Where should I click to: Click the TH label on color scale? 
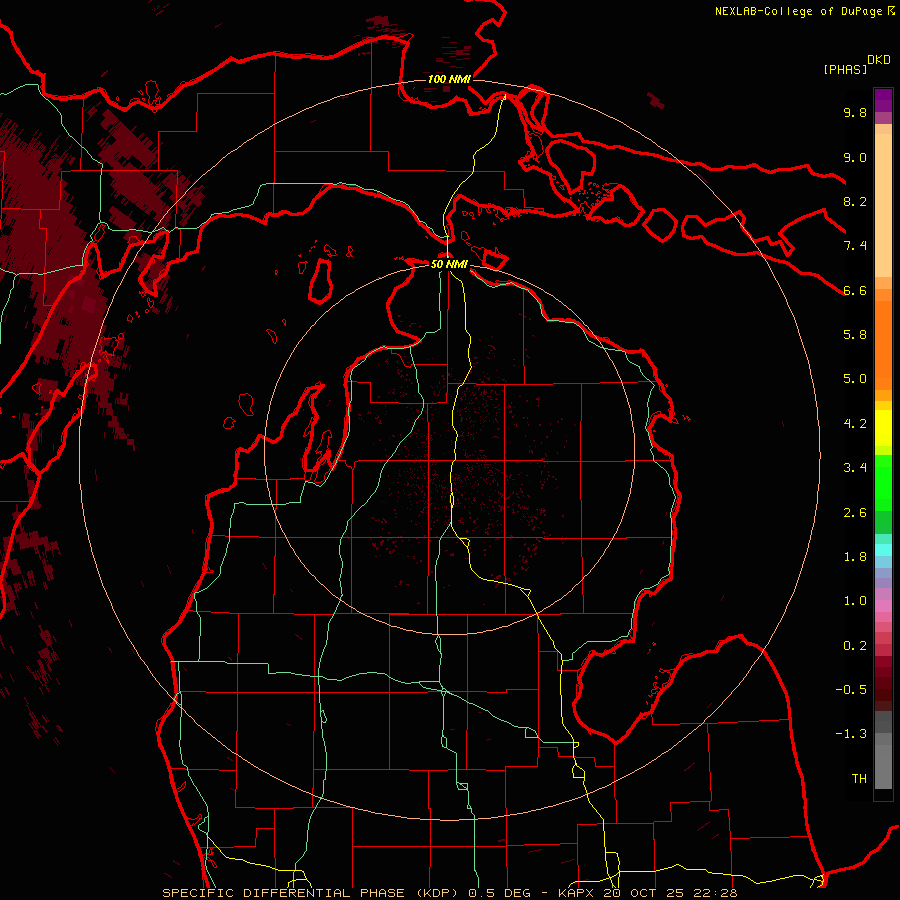pos(859,779)
